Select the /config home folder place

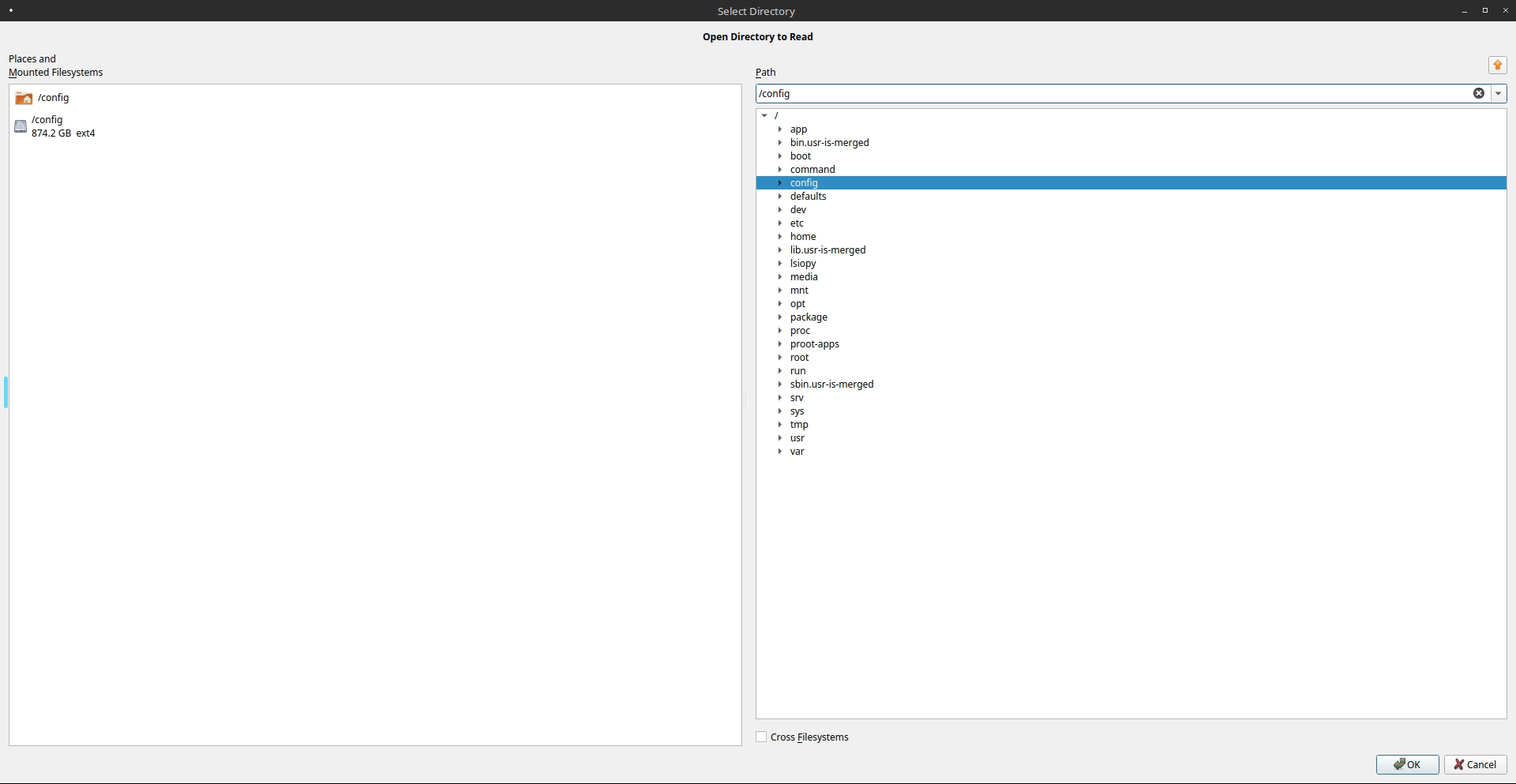tap(52, 98)
